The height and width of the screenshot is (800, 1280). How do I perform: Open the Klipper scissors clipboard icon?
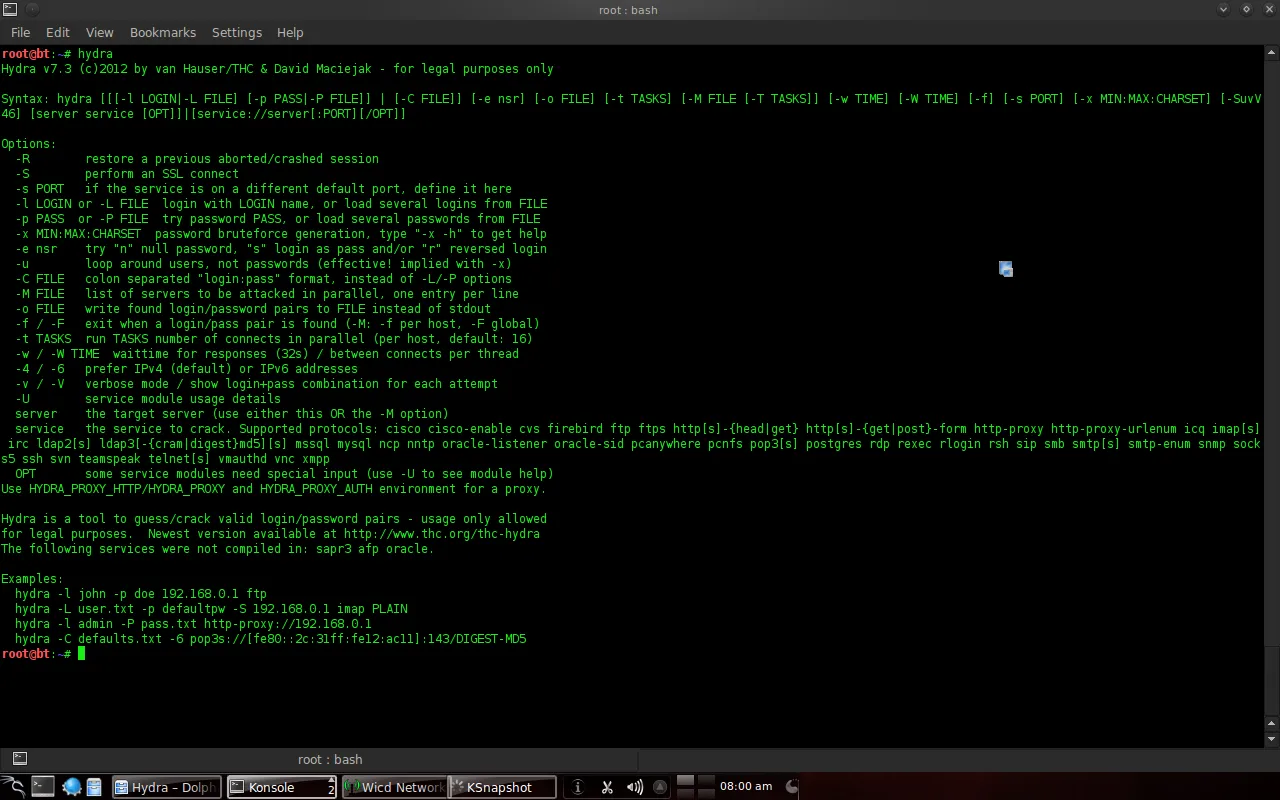(607, 787)
